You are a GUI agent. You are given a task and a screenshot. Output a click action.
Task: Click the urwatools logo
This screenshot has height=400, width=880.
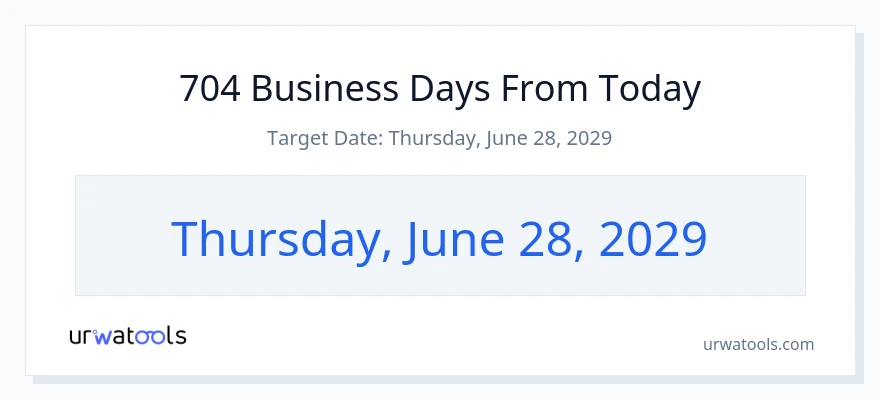tap(128, 336)
